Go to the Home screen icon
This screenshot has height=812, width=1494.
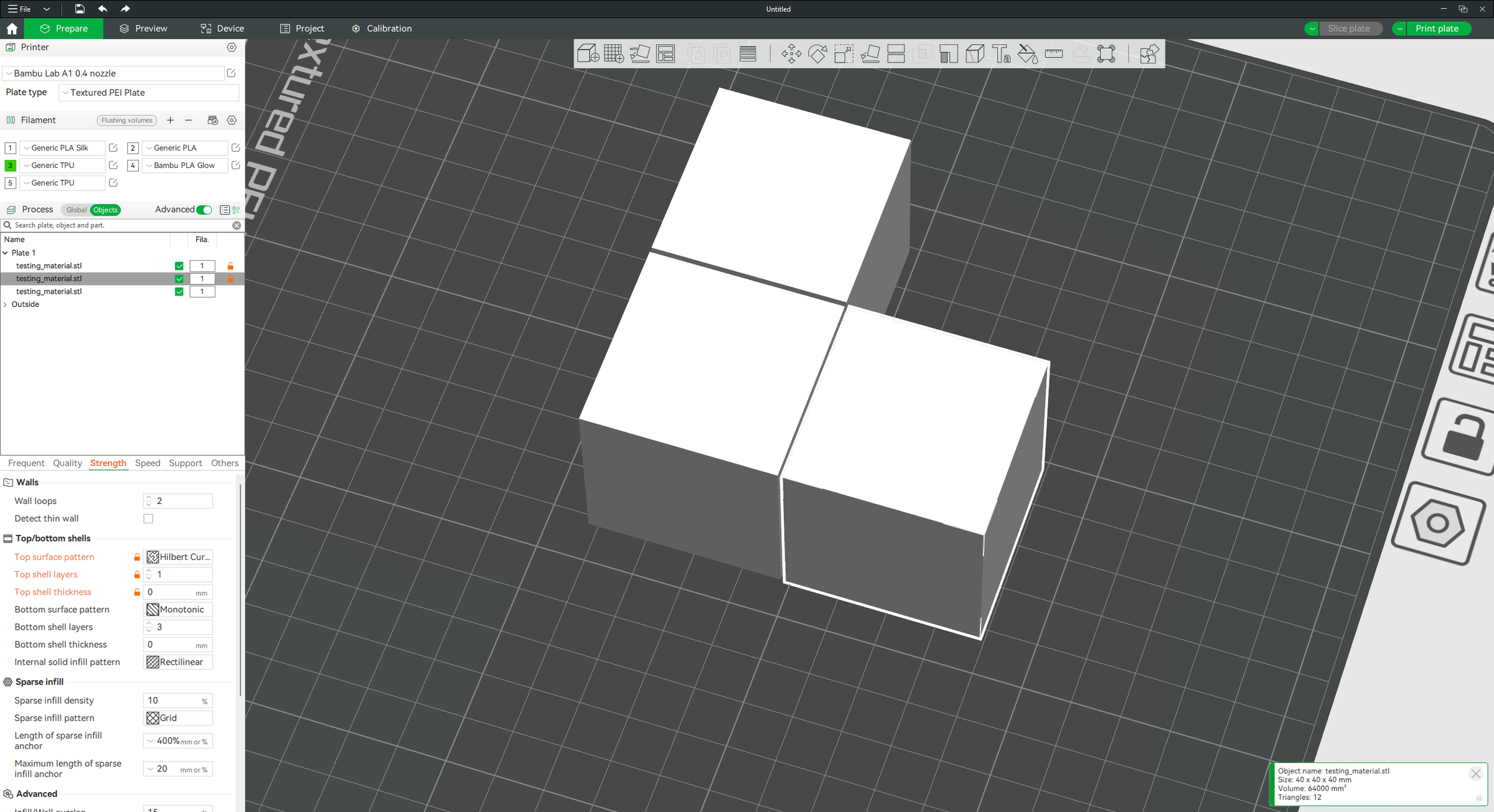tap(12, 29)
